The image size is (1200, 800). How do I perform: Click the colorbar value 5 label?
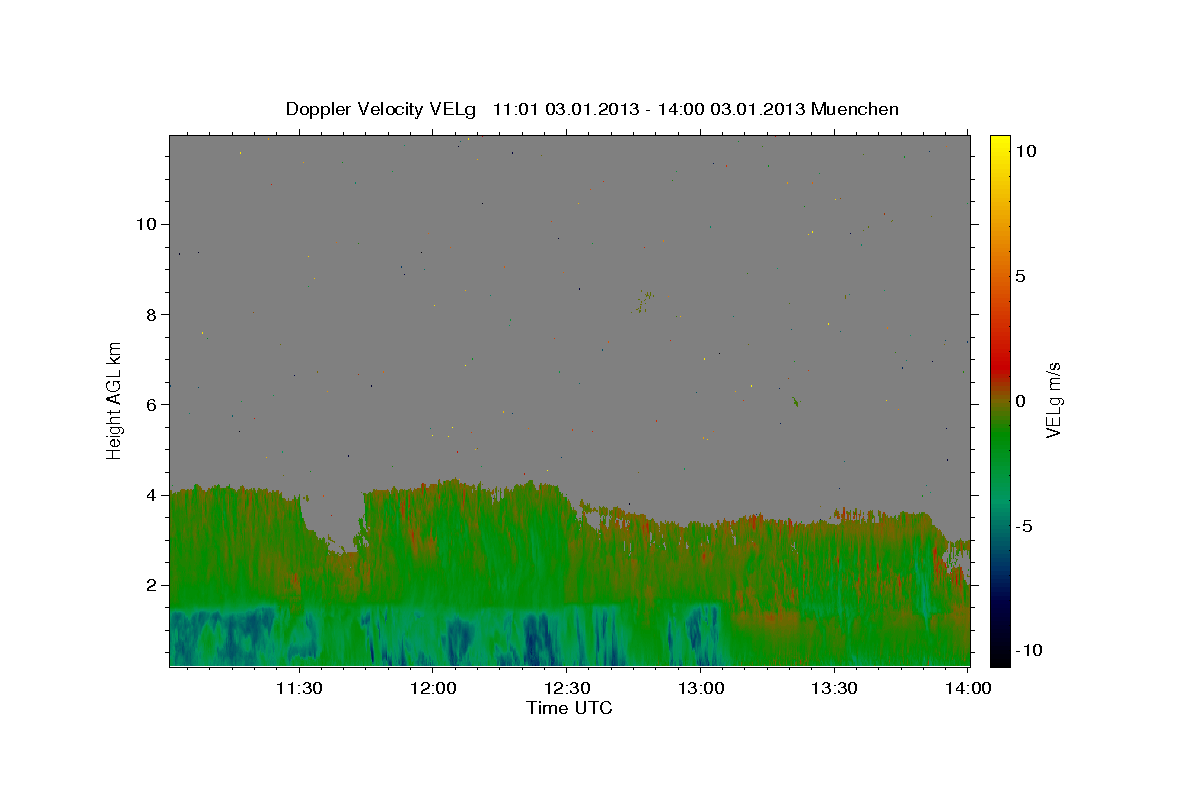tap(1020, 276)
